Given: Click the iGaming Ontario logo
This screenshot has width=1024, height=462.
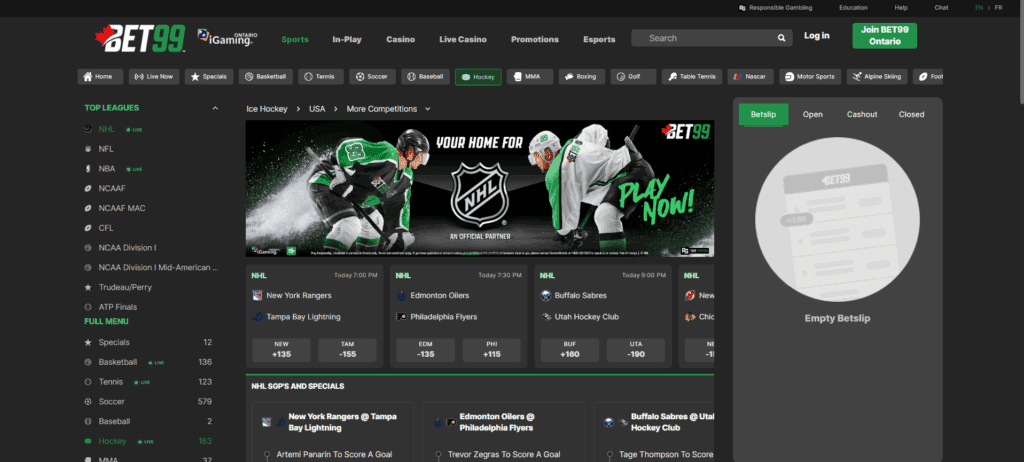Looking at the screenshot, I should point(227,39).
